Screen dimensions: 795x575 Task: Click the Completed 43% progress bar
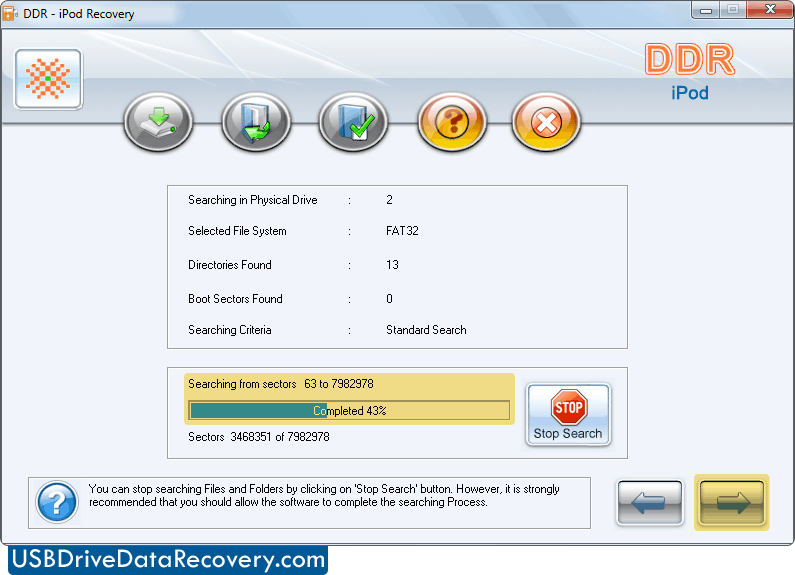click(x=349, y=411)
